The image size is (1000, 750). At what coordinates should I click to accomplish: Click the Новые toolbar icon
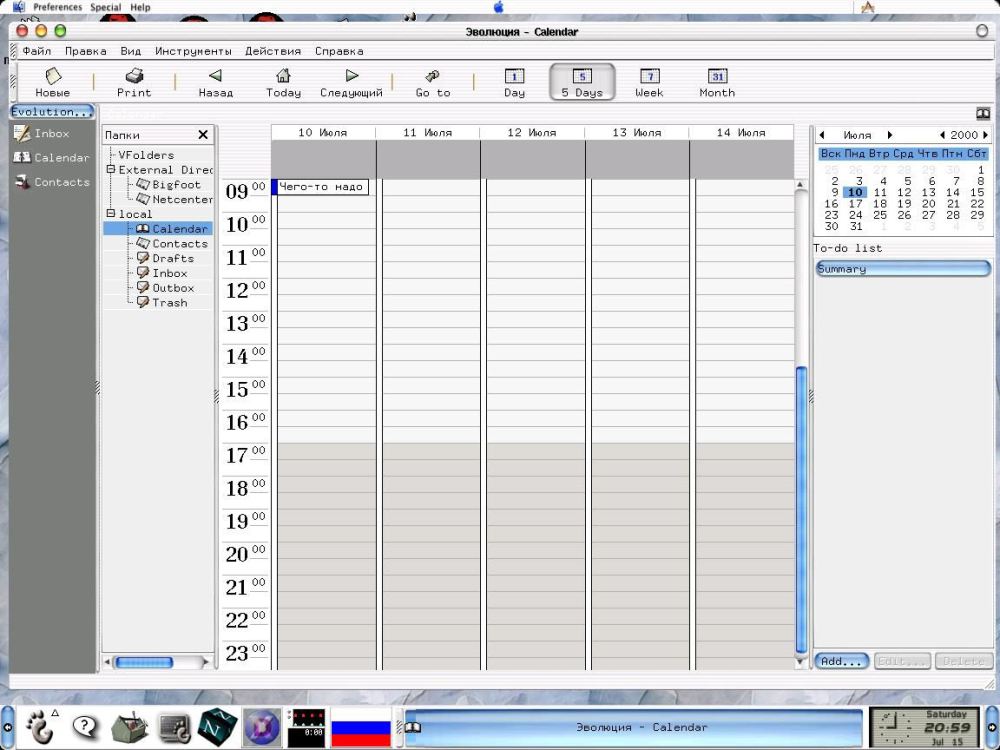click(53, 83)
